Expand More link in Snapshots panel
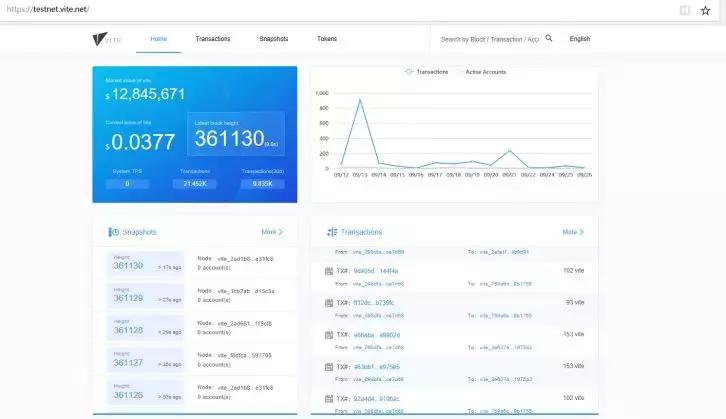 click(x=272, y=232)
